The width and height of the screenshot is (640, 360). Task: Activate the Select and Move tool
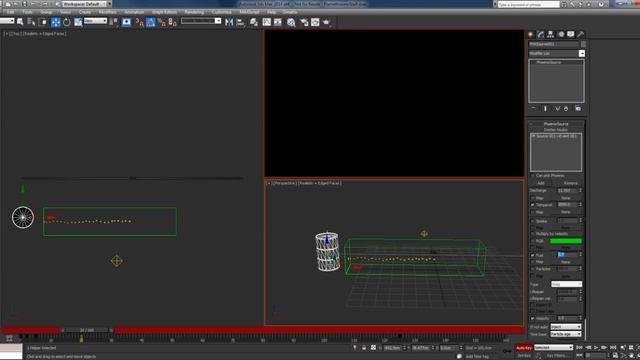coord(56,22)
